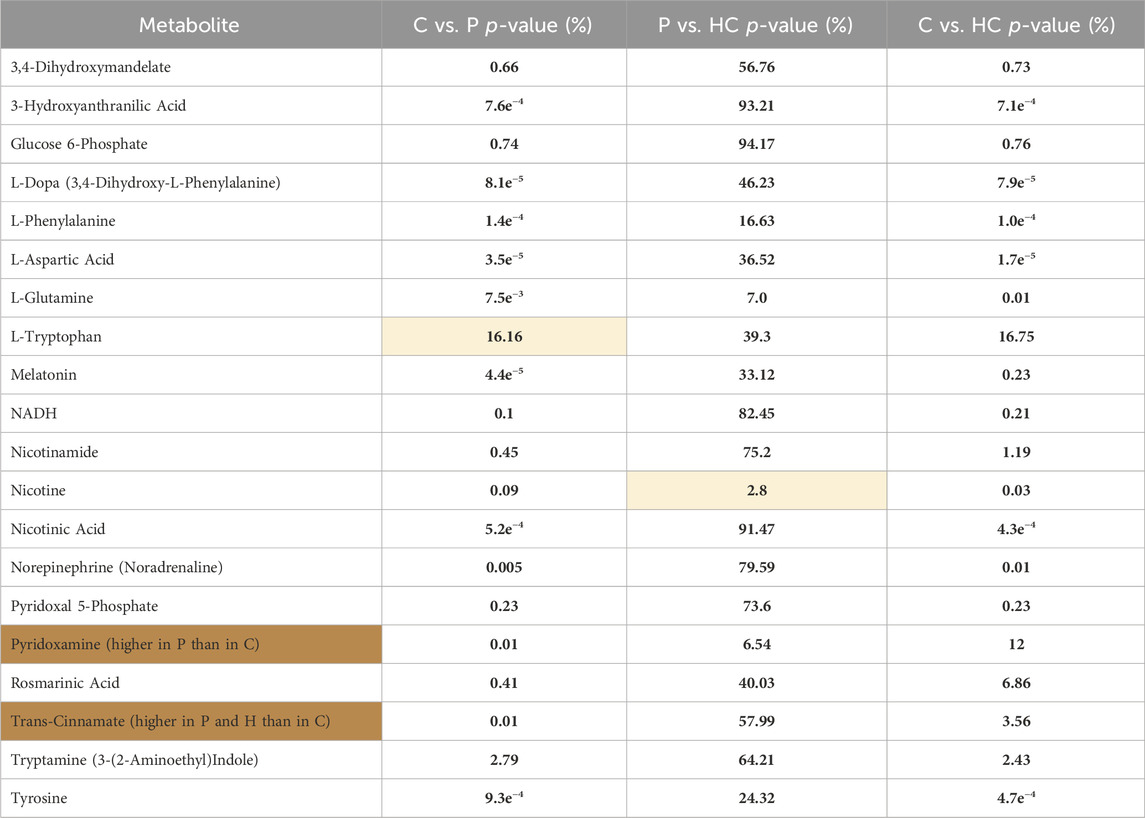This screenshot has width=1145, height=818.
Task: Select value 16.63 in the L-Phenylalanine row
Action: pos(757,221)
